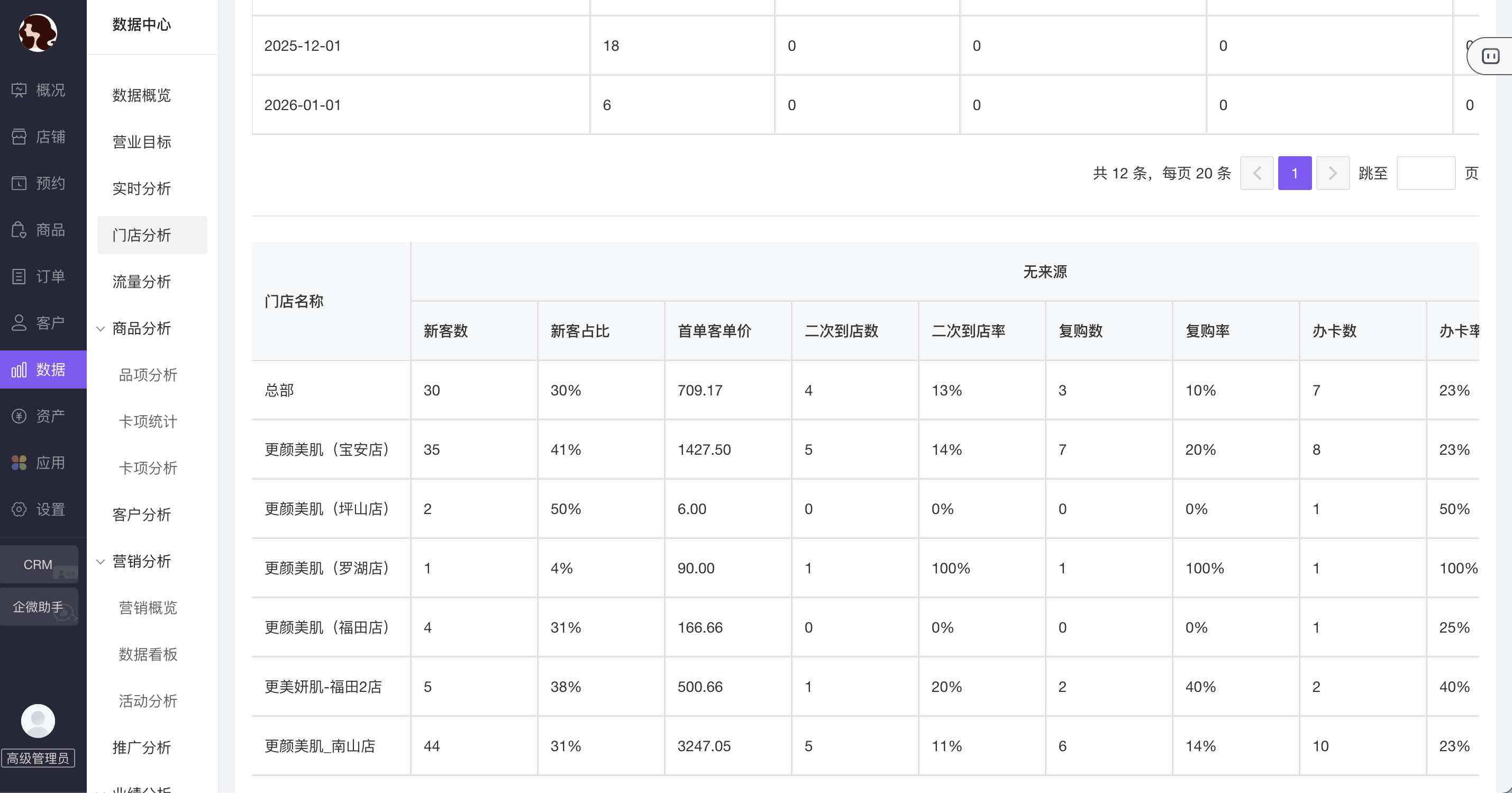This screenshot has width=1512, height=793.
Task: Select page 1 in pagination
Action: pos(1294,173)
